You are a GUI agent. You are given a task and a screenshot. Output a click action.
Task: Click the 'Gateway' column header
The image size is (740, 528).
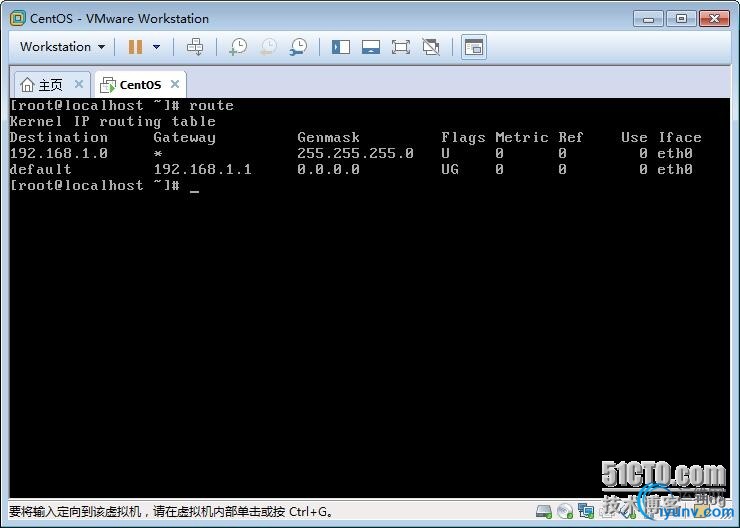tap(185, 137)
